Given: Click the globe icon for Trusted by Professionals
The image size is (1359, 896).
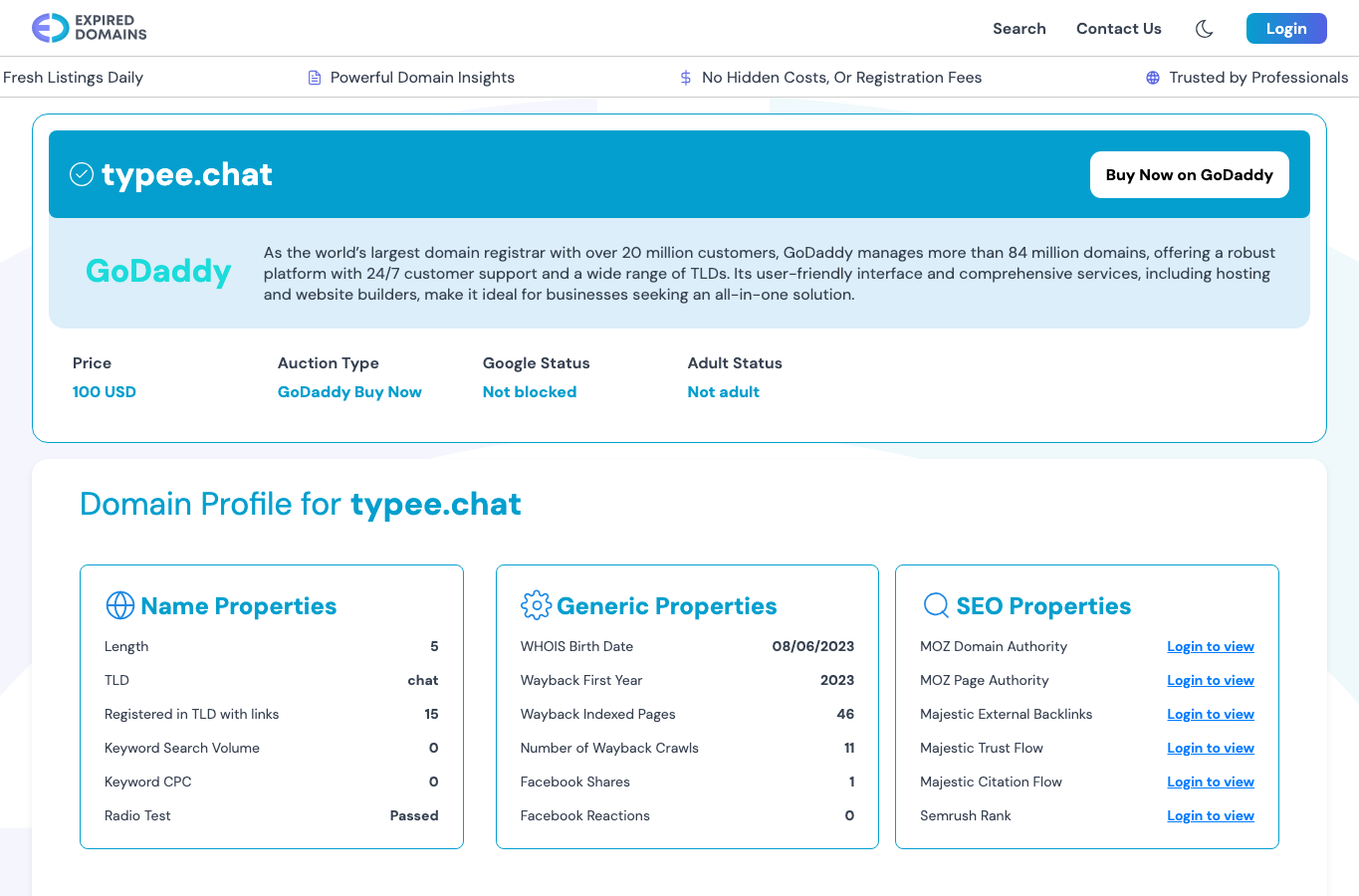Looking at the screenshot, I should pos(1153,78).
